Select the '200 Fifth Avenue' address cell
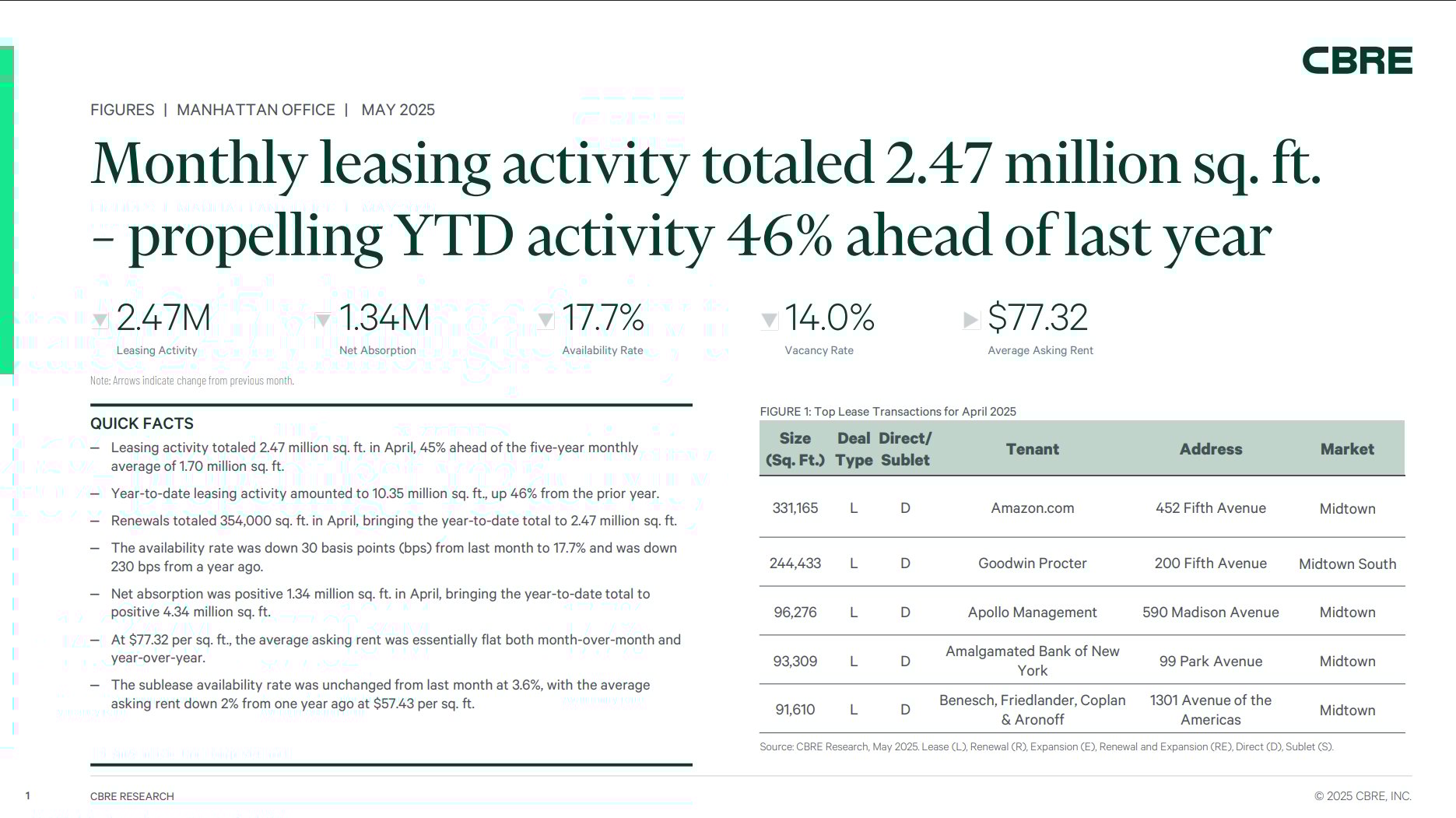Viewport: 1456px width, 818px height. pos(1211,563)
